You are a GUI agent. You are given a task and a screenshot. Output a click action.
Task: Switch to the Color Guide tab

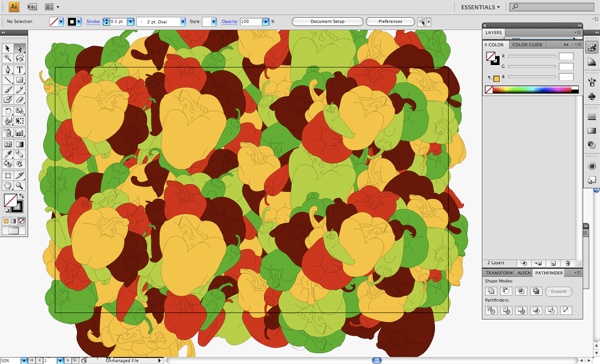pos(527,45)
